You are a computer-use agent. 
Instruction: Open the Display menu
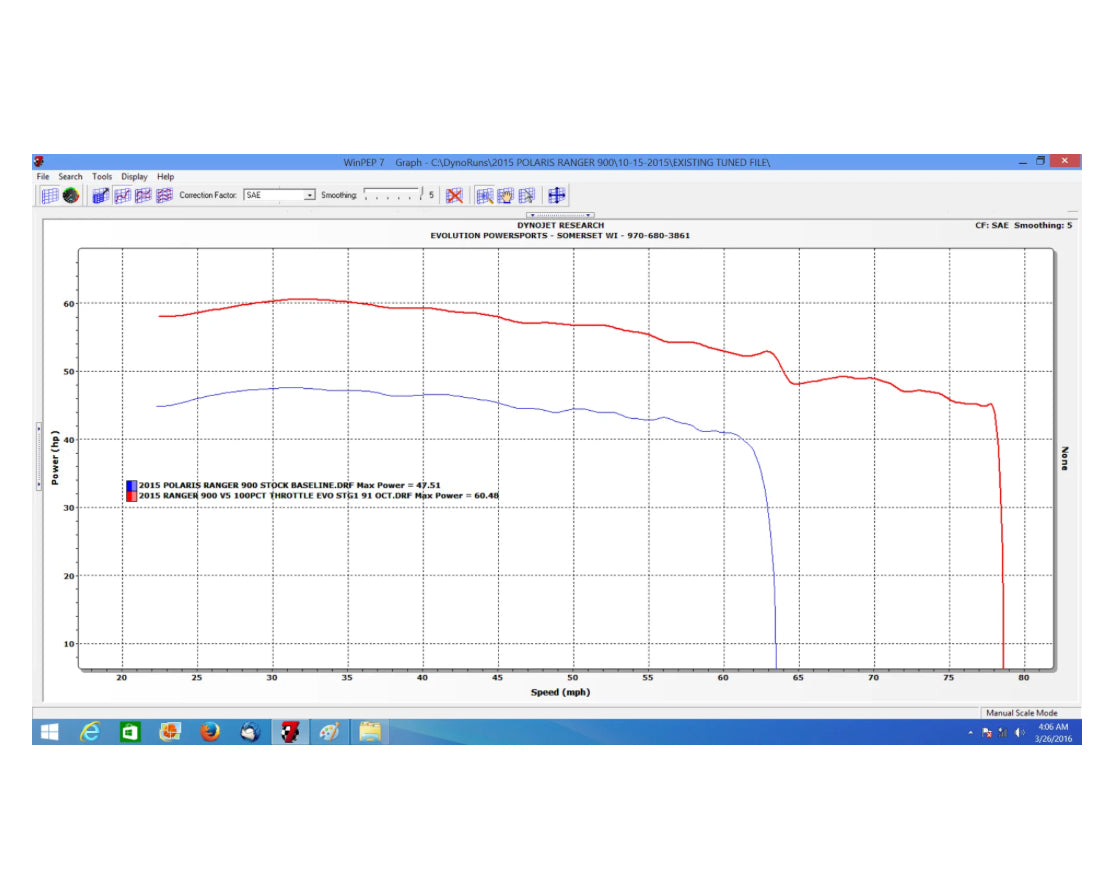click(x=135, y=177)
